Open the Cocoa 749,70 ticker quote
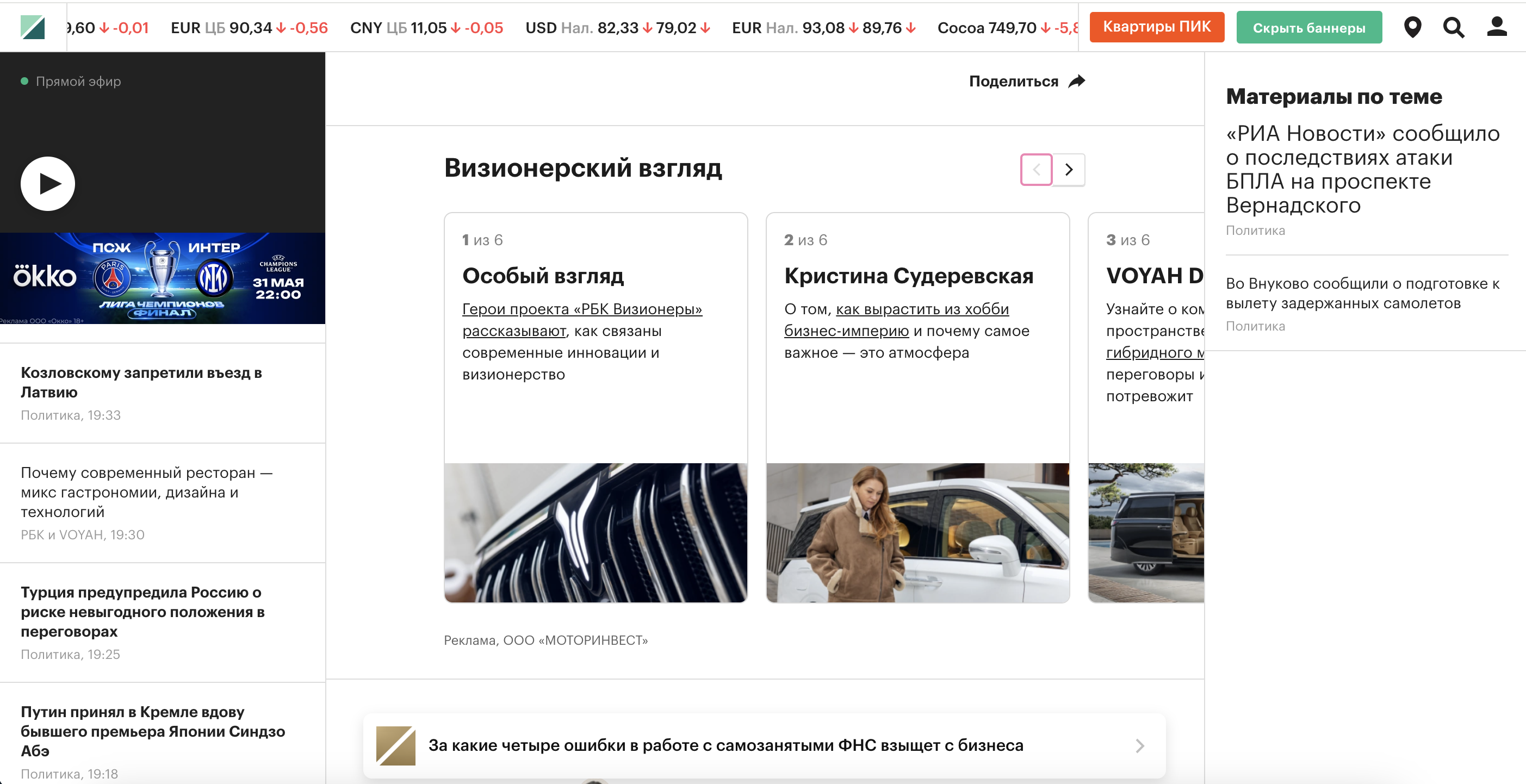The image size is (1526, 784). coord(1007,28)
